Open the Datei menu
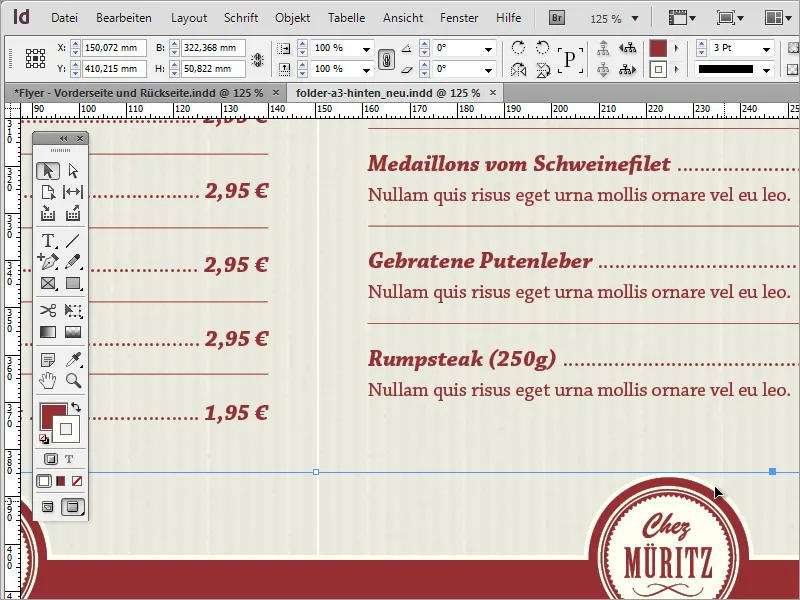This screenshot has width=800, height=600. point(64,18)
